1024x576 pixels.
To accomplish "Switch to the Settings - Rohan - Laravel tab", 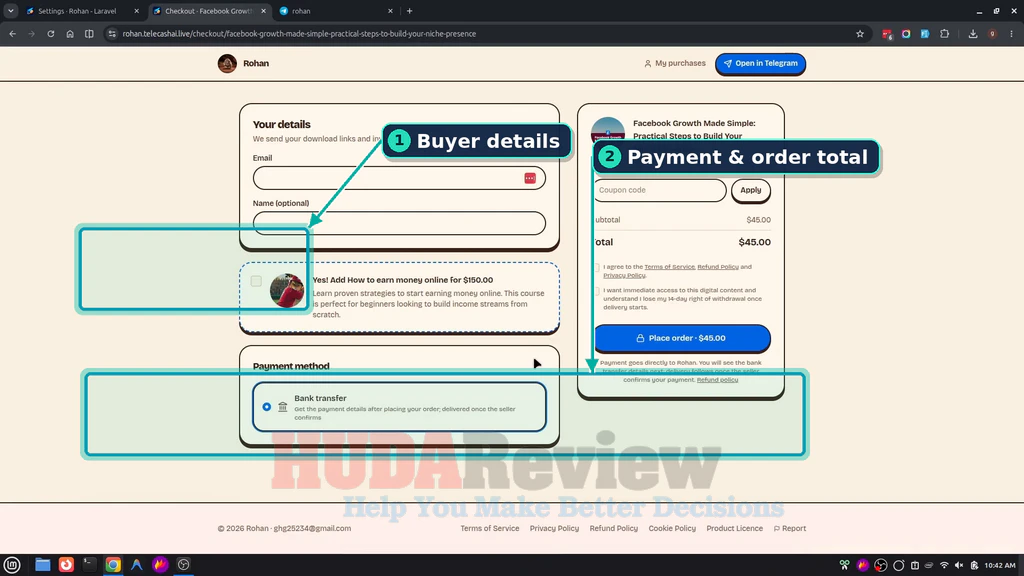I will (76, 11).
